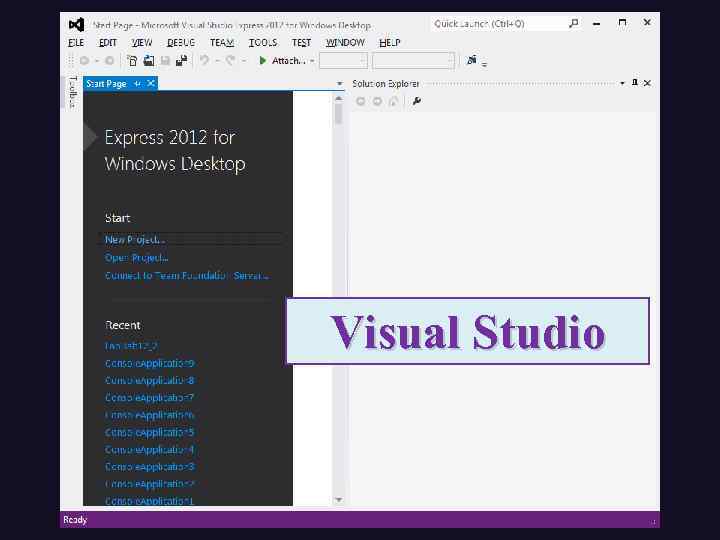Viewport: 720px width, 540px height.
Task: Click Connect to Team Foundation Server link
Action: pyautogui.click(x=186, y=276)
